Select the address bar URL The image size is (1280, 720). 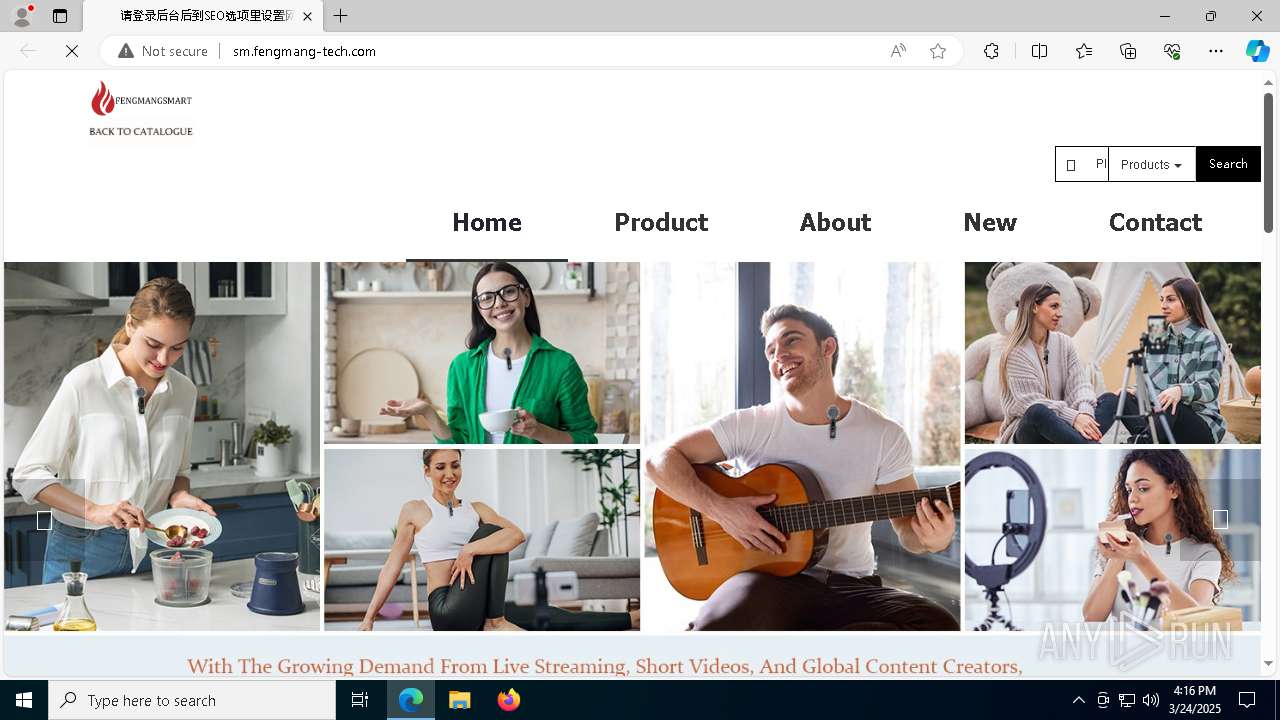tap(304, 51)
